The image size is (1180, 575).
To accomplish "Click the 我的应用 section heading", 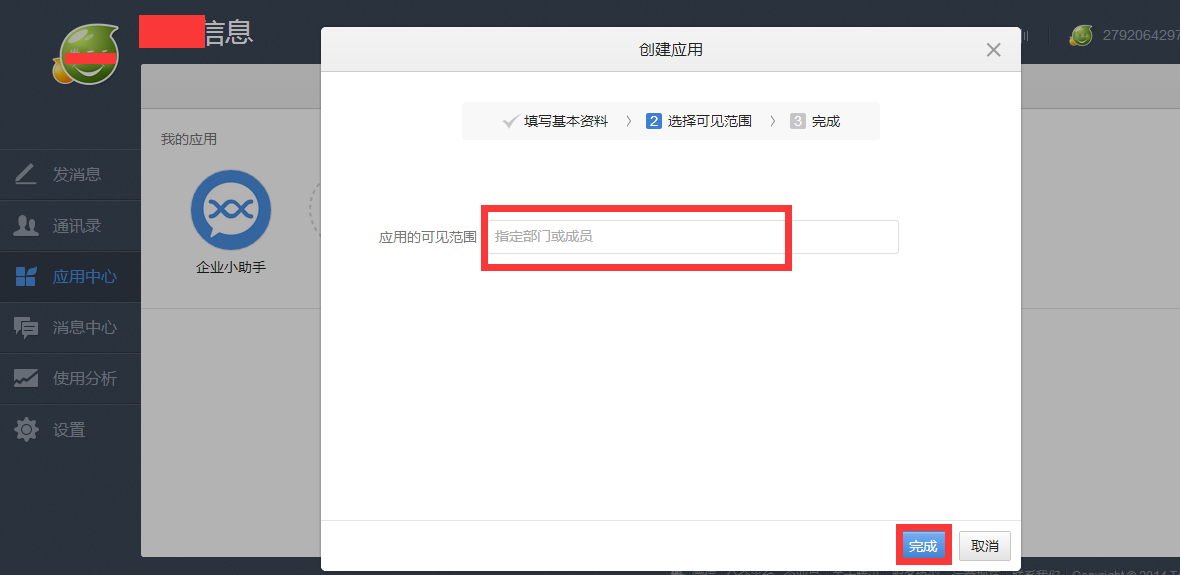I will 189,139.
